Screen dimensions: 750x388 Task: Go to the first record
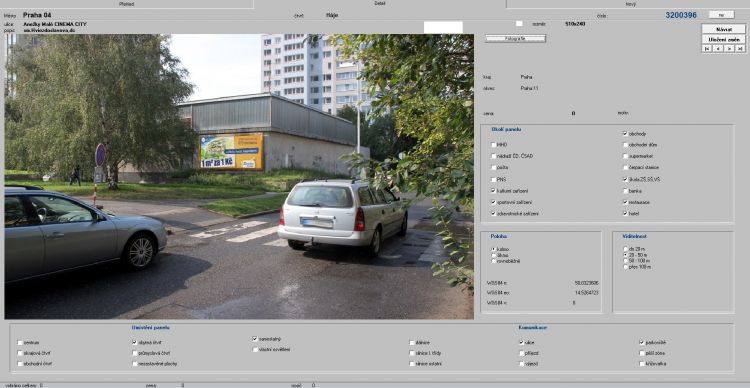tap(706, 48)
